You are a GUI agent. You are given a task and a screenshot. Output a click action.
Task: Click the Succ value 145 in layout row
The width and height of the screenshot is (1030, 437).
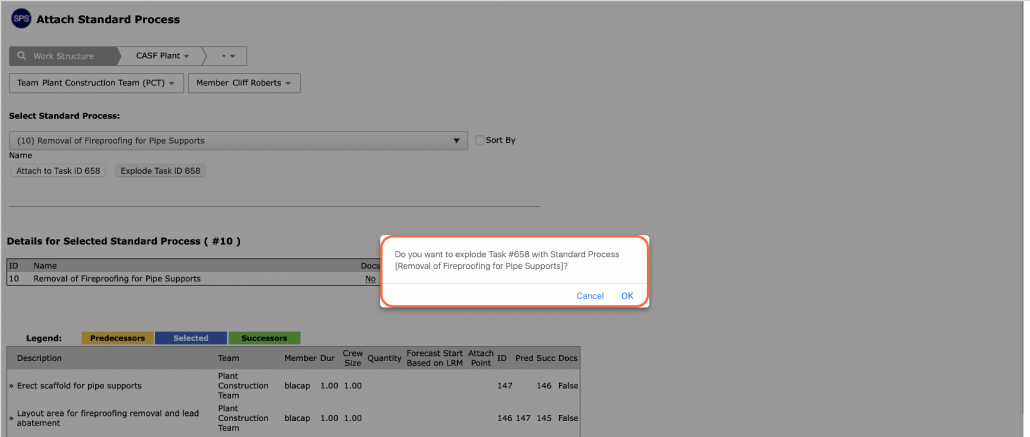point(544,418)
